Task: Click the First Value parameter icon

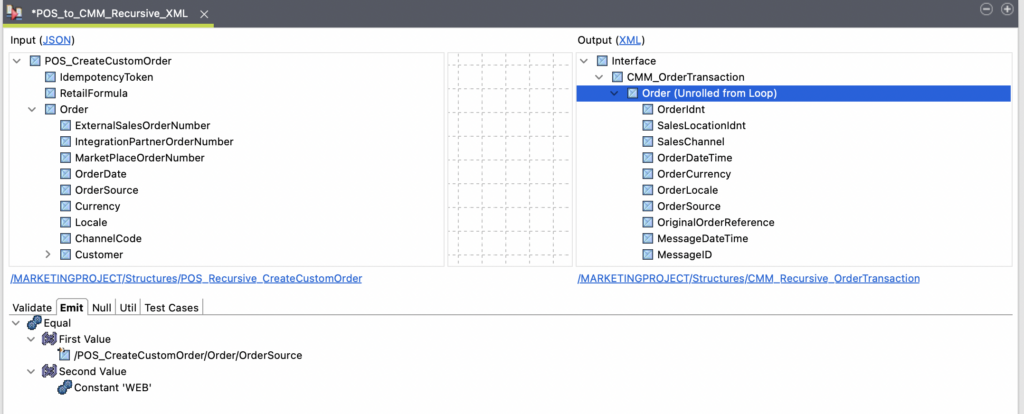Action: (49, 339)
